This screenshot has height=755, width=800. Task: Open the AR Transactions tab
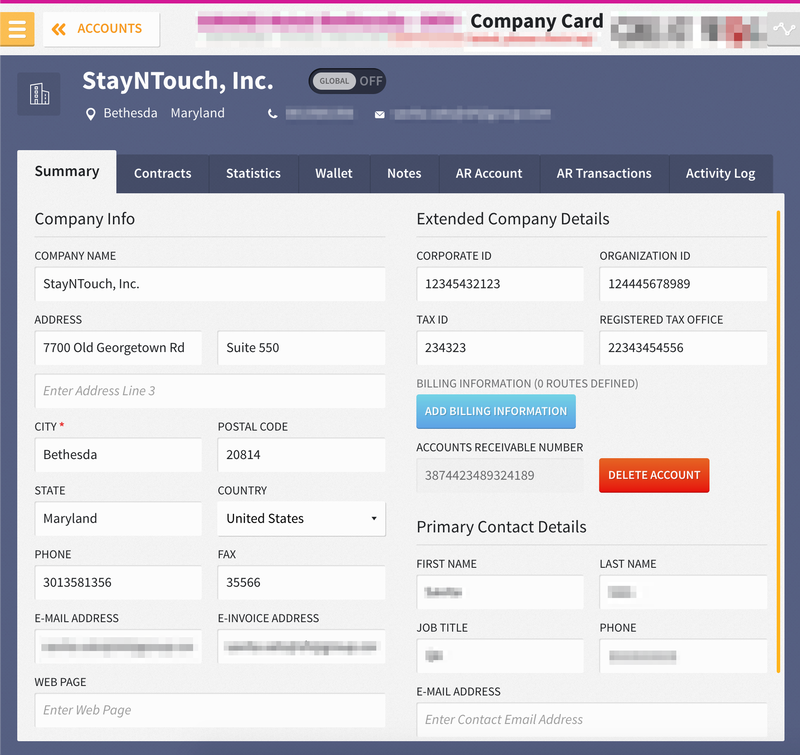(x=605, y=174)
